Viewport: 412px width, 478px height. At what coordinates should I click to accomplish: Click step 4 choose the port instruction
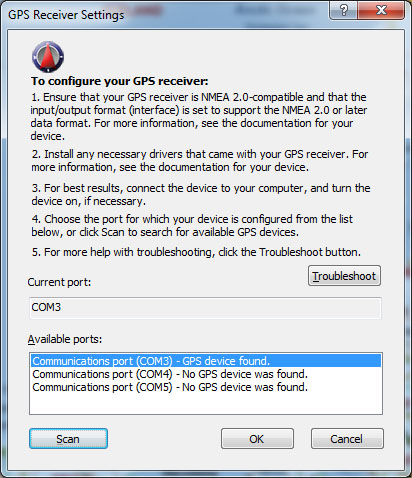point(192,225)
